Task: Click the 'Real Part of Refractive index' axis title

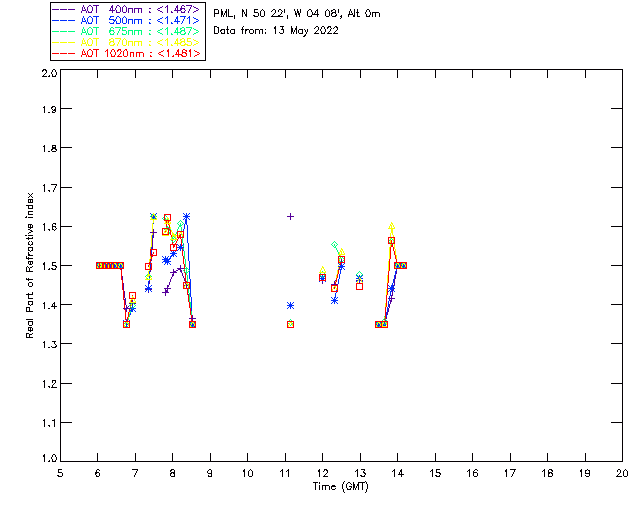Action: [x=29, y=265]
